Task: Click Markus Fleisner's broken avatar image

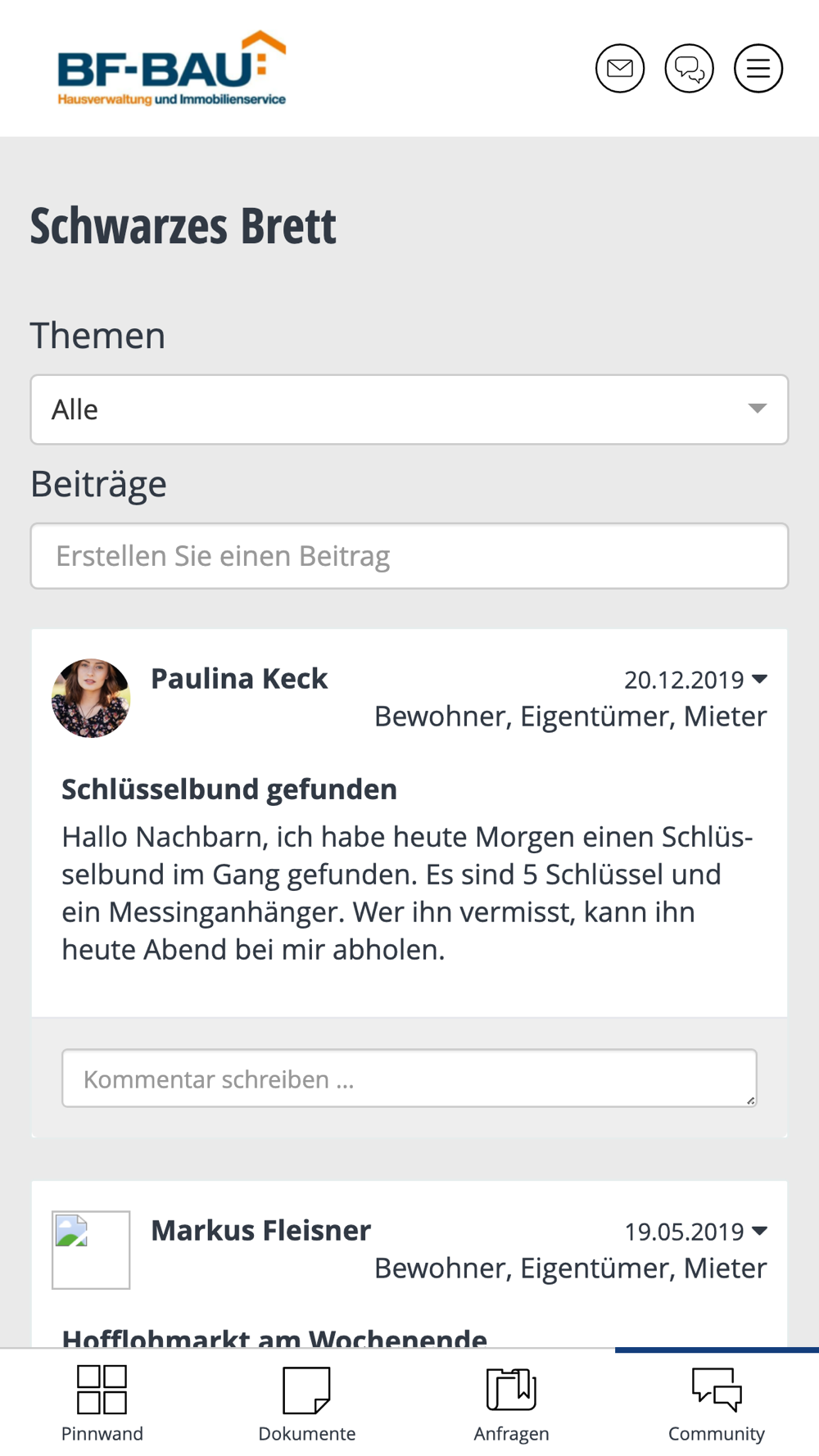Action: [x=91, y=1250]
